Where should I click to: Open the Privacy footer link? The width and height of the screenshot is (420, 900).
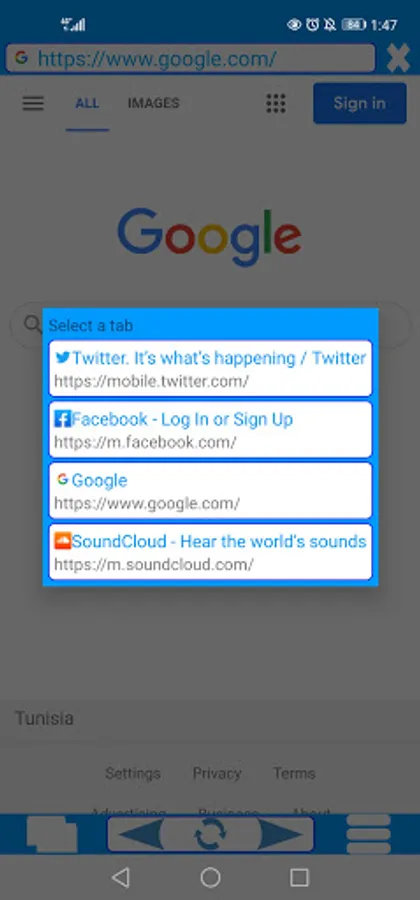217,773
